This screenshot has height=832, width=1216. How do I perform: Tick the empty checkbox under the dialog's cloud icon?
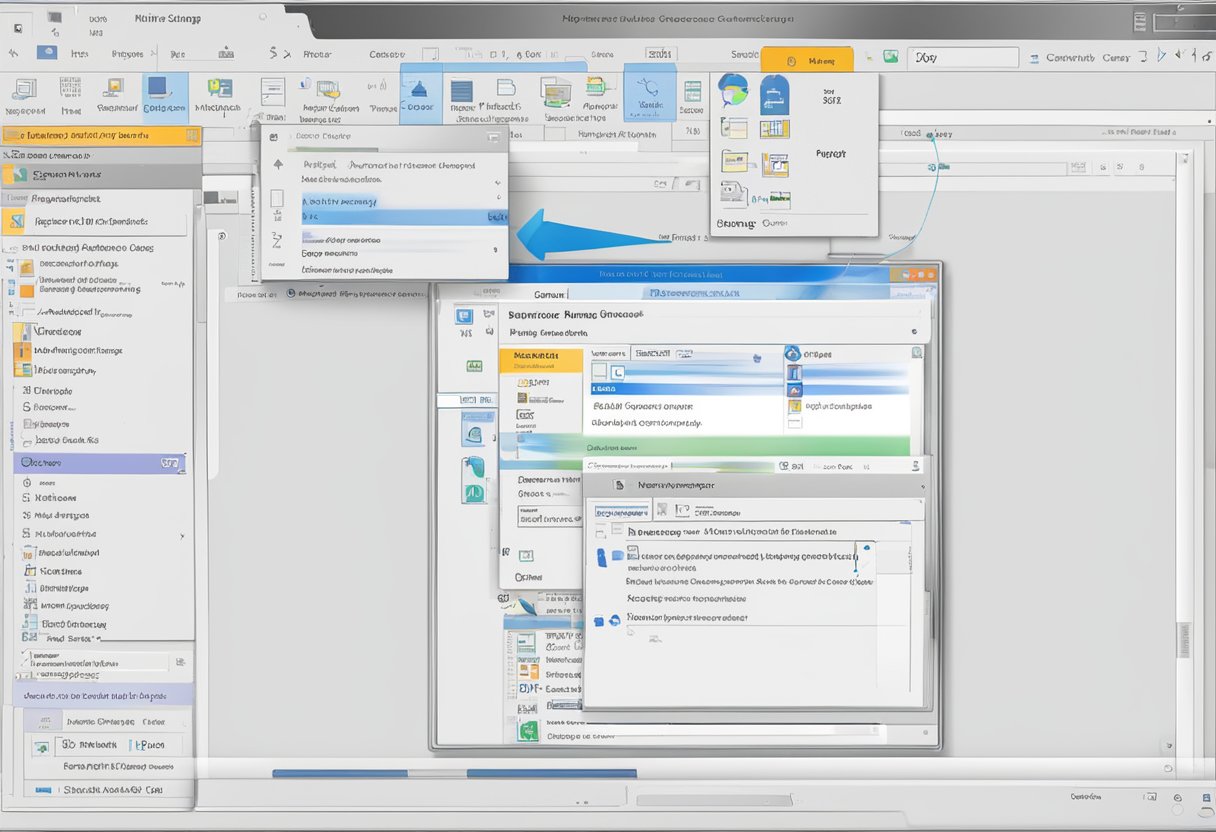coord(794,423)
